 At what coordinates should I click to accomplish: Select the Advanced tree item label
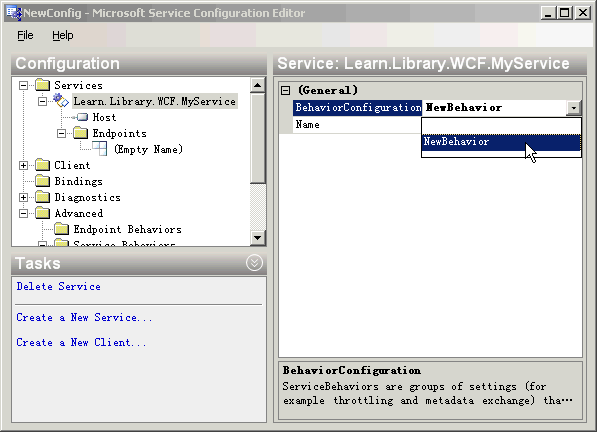pyautogui.click(x=78, y=213)
